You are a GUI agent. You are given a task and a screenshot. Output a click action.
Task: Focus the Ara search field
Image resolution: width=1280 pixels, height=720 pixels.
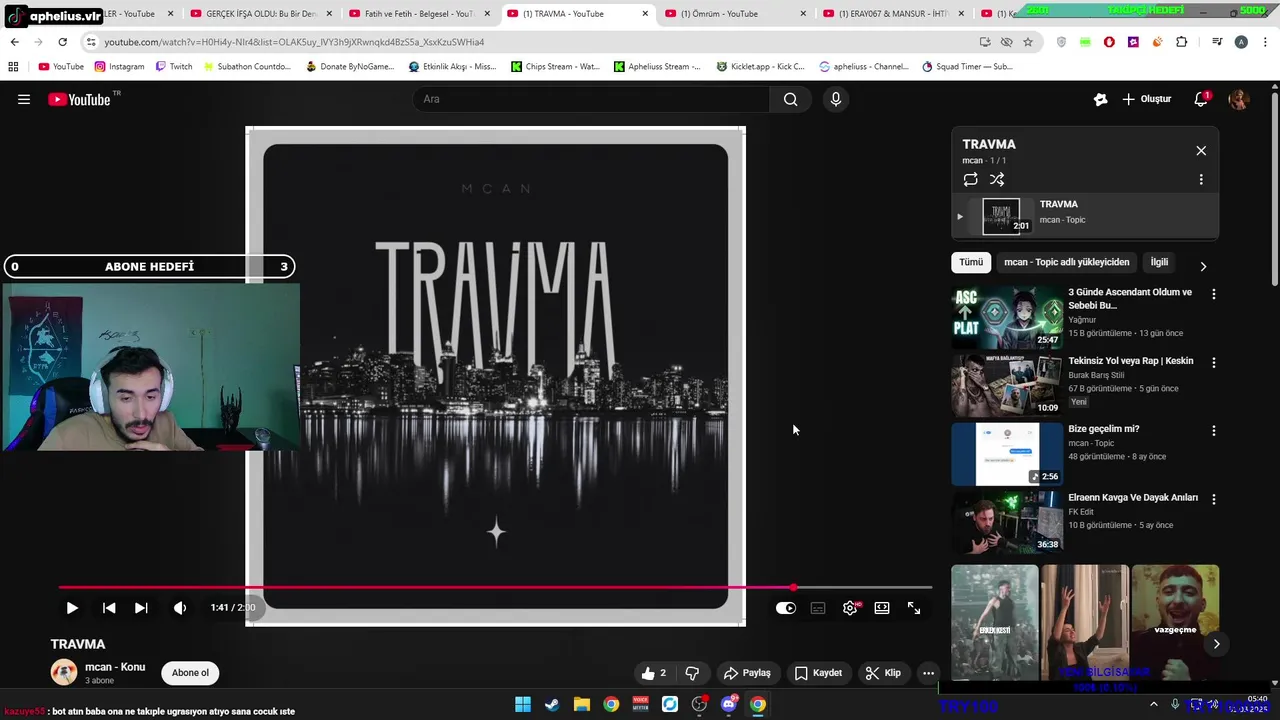click(x=591, y=99)
